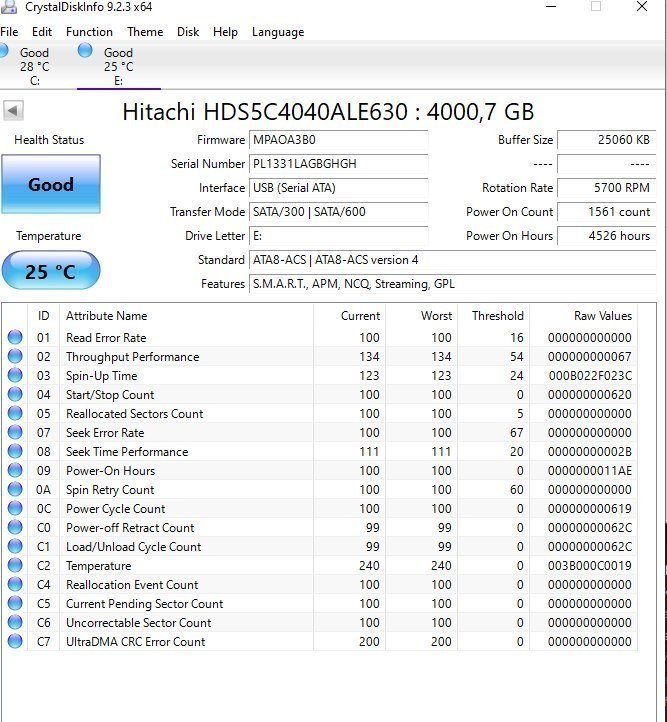Click the CrystalDiskInfo app icon in title bar
Viewport: 667px width, 722px height.
click(8, 6)
